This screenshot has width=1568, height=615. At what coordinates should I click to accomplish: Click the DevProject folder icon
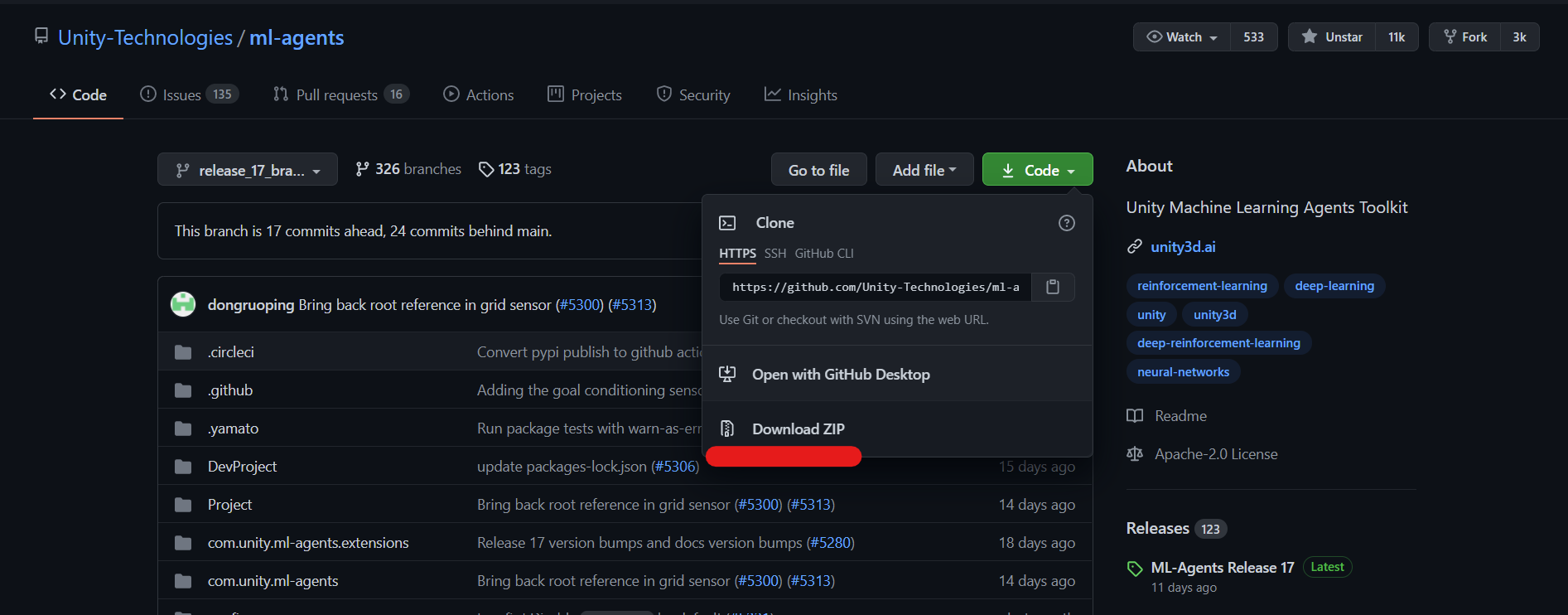tap(183, 467)
